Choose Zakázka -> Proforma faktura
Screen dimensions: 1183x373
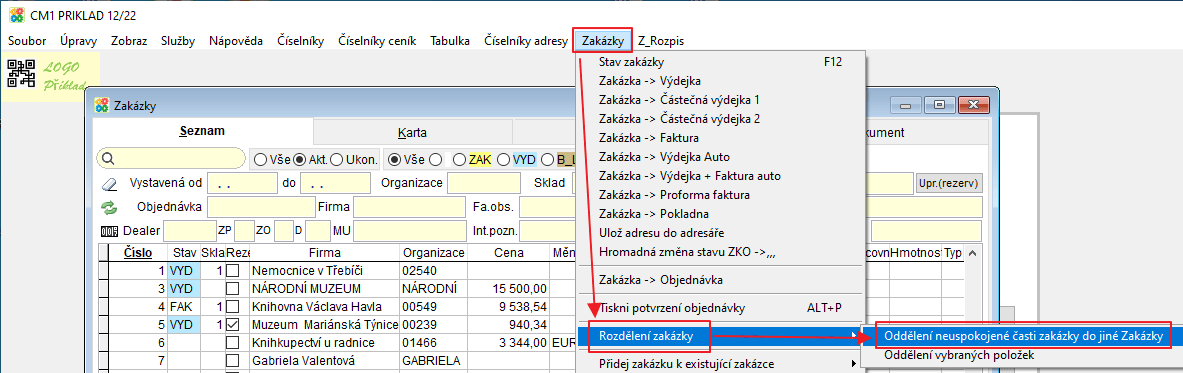pyautogui.click(x=721, y=195)
